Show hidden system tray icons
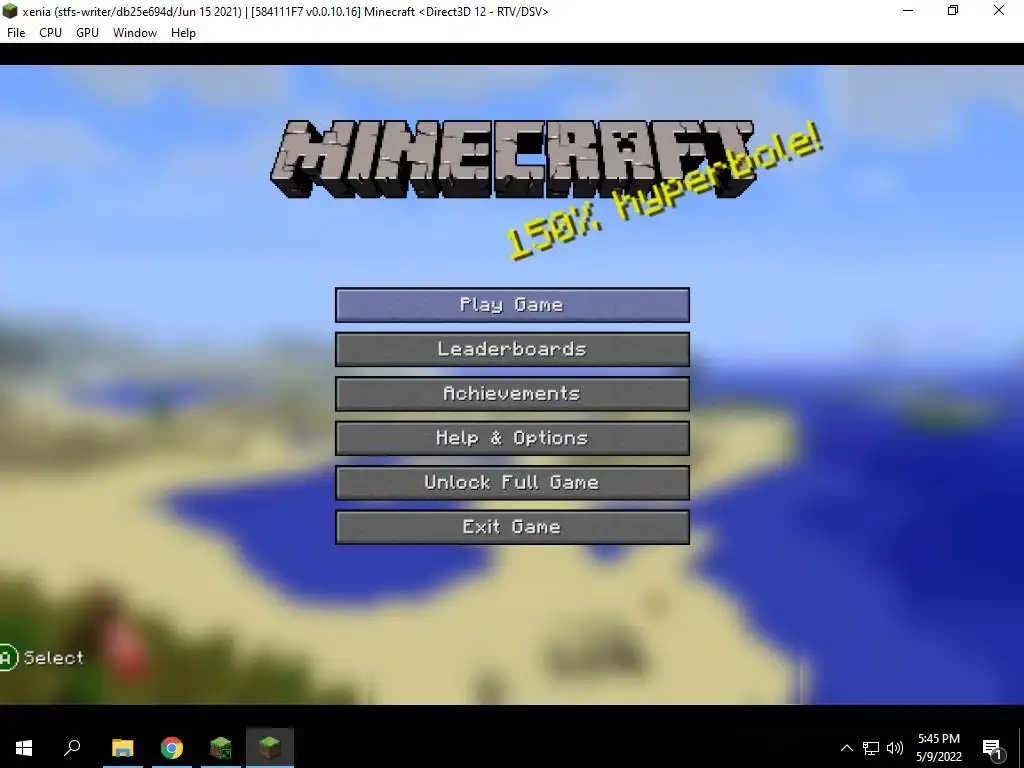This screenshot has width=1024, height=768. [846, 748]
